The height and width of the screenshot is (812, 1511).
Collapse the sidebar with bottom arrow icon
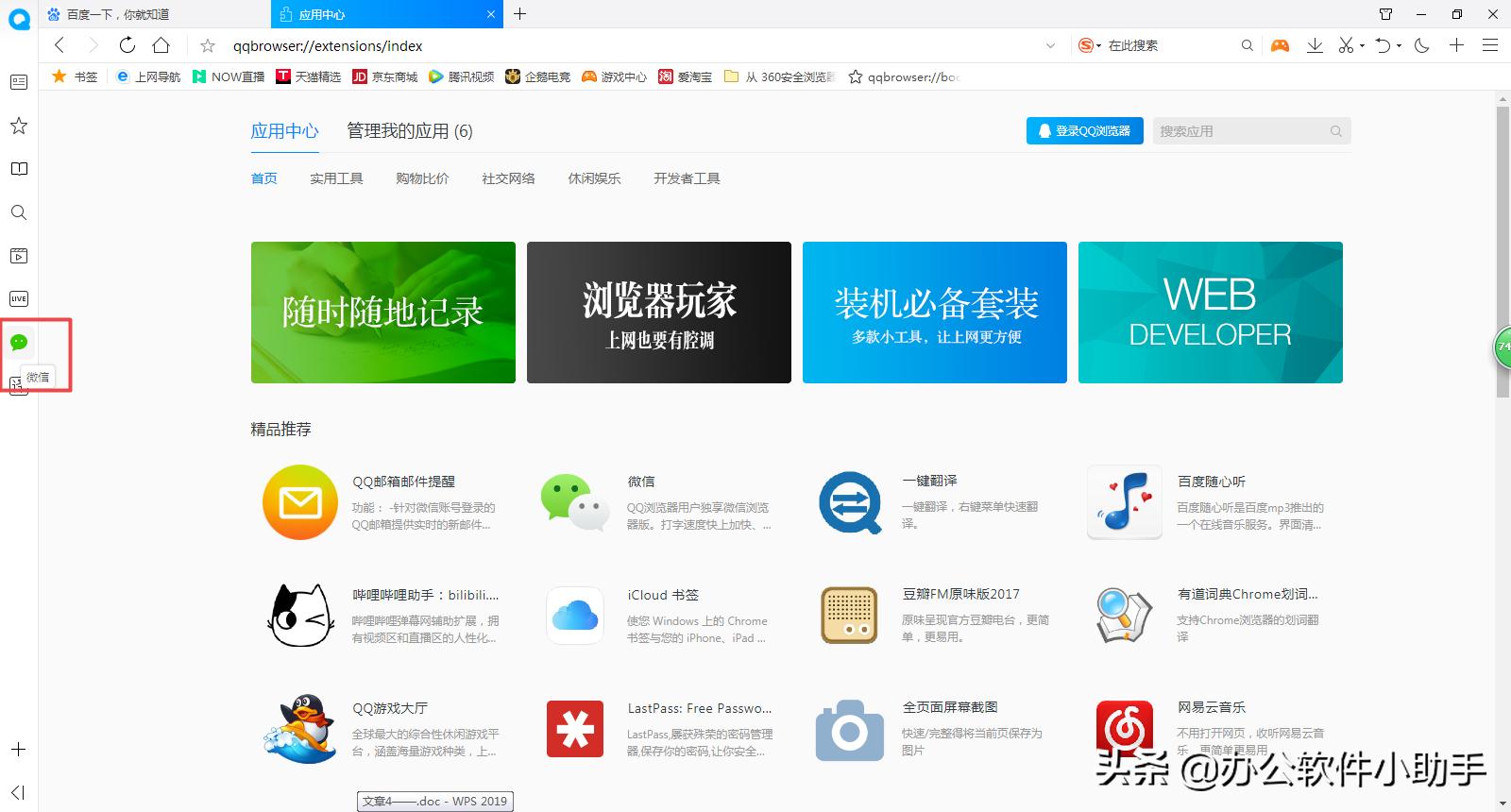click(x=18, y=792)
